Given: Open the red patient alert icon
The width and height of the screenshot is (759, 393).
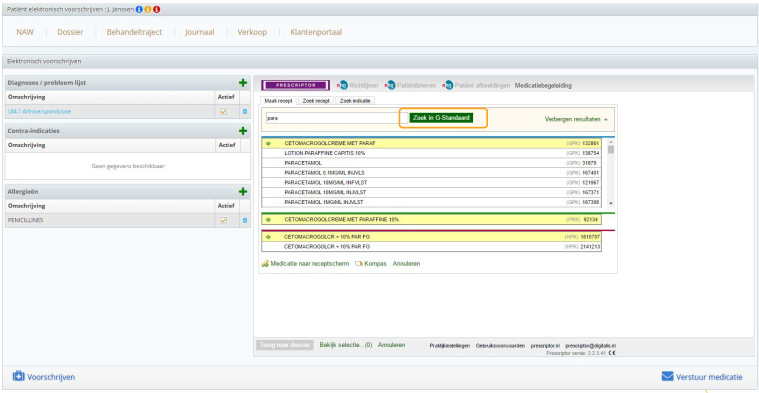Looking at the screenshot, I should pyautogui.click(x=156, y=9).
